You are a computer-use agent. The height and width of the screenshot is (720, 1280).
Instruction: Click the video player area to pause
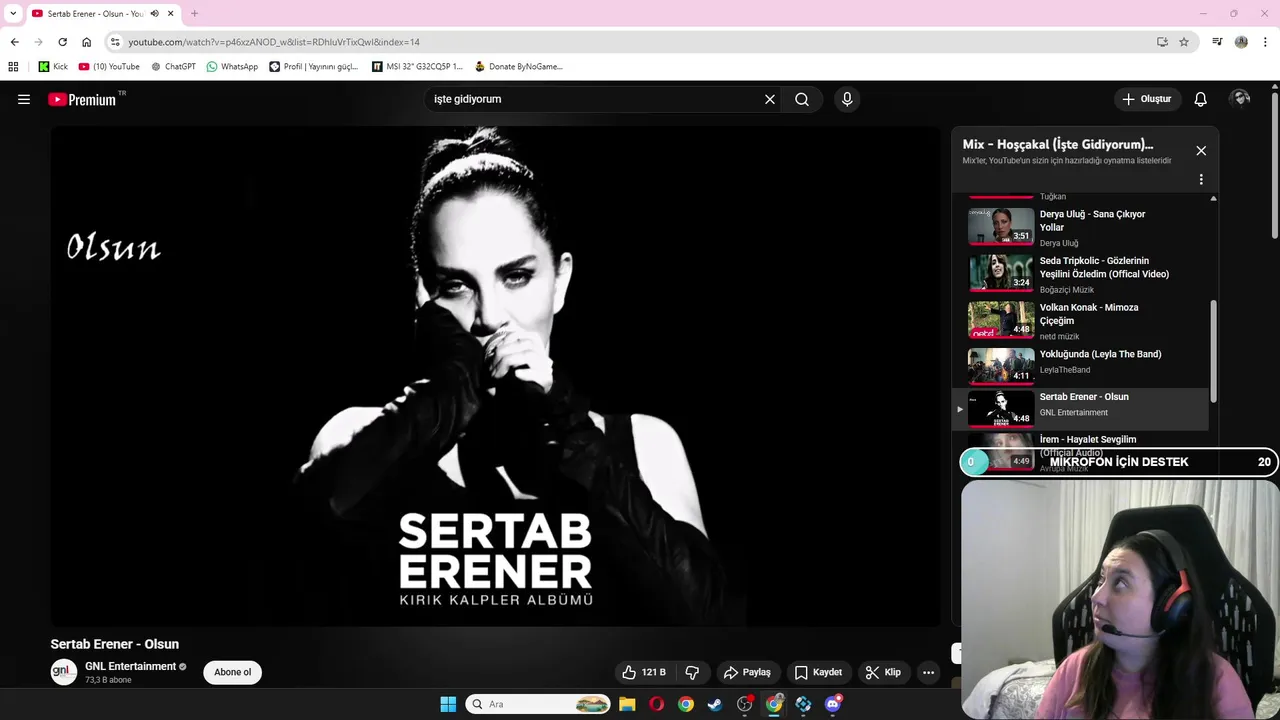pos(495,375)
